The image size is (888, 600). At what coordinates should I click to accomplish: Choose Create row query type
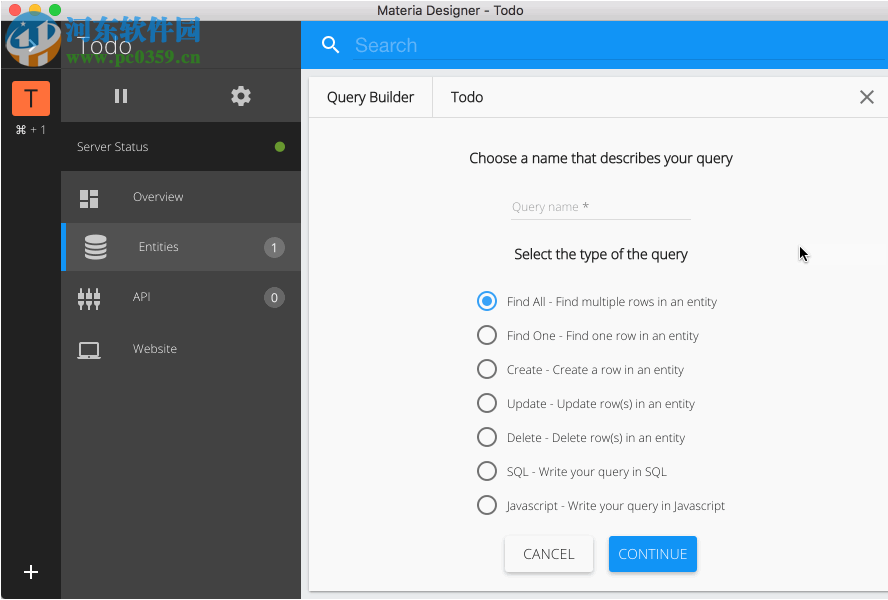point(486,369)
